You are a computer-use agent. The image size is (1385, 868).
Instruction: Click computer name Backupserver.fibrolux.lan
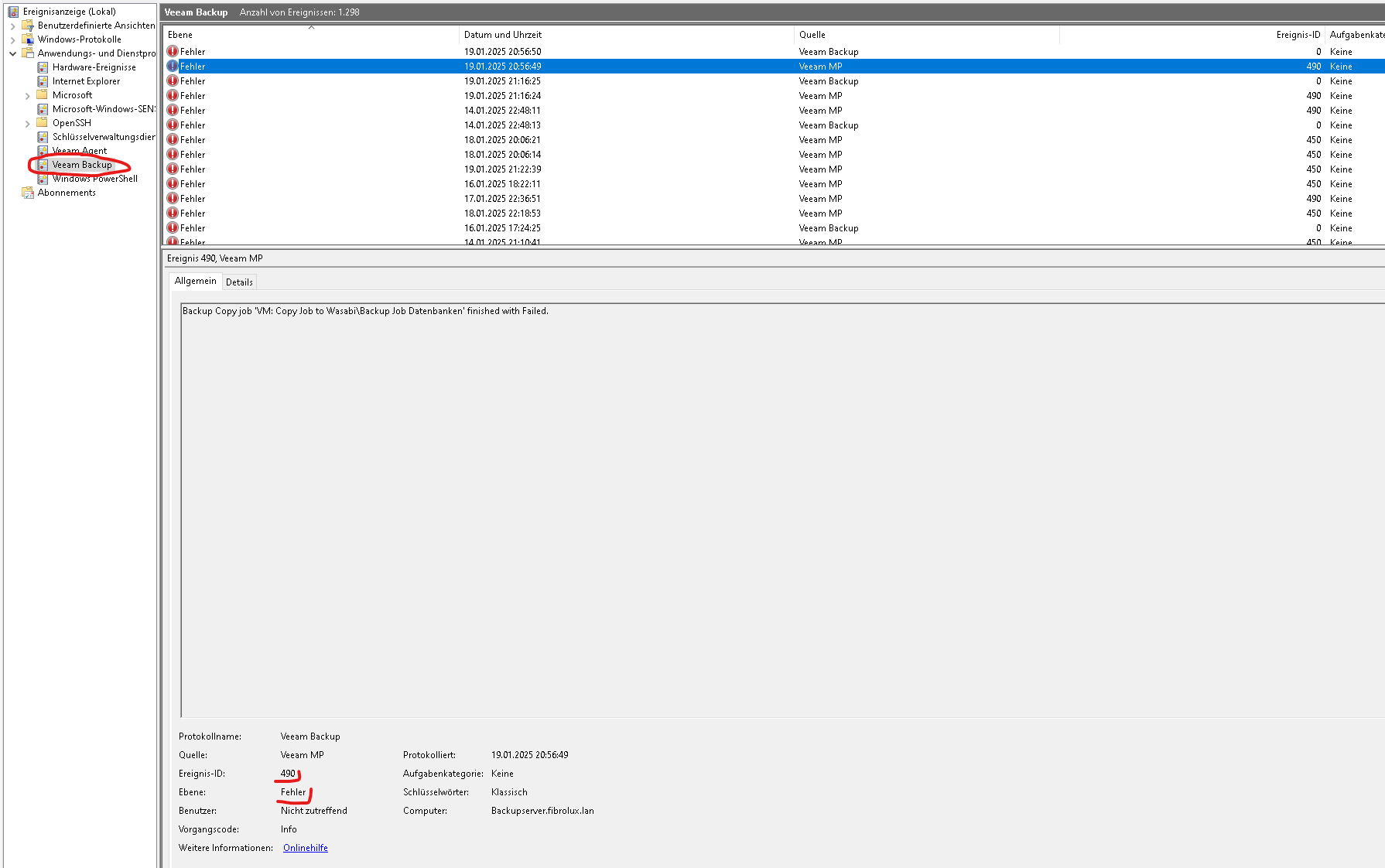pyautogui.click(x=542, y=811)
